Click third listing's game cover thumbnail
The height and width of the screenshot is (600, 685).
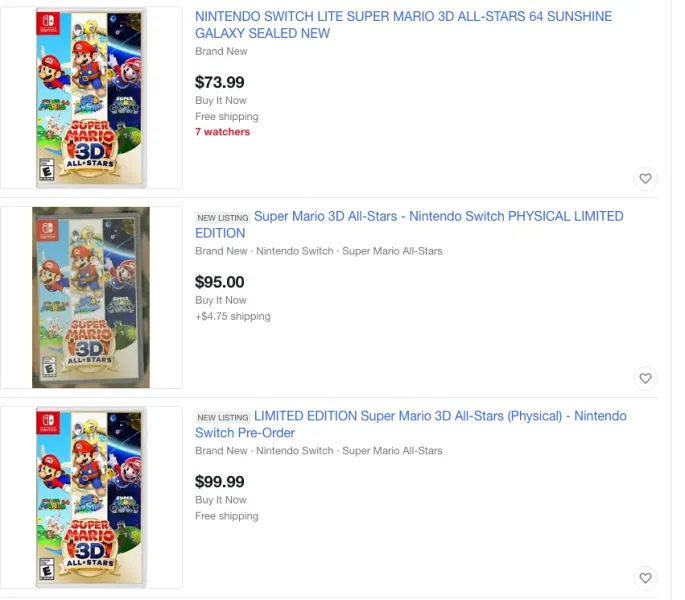91,497
